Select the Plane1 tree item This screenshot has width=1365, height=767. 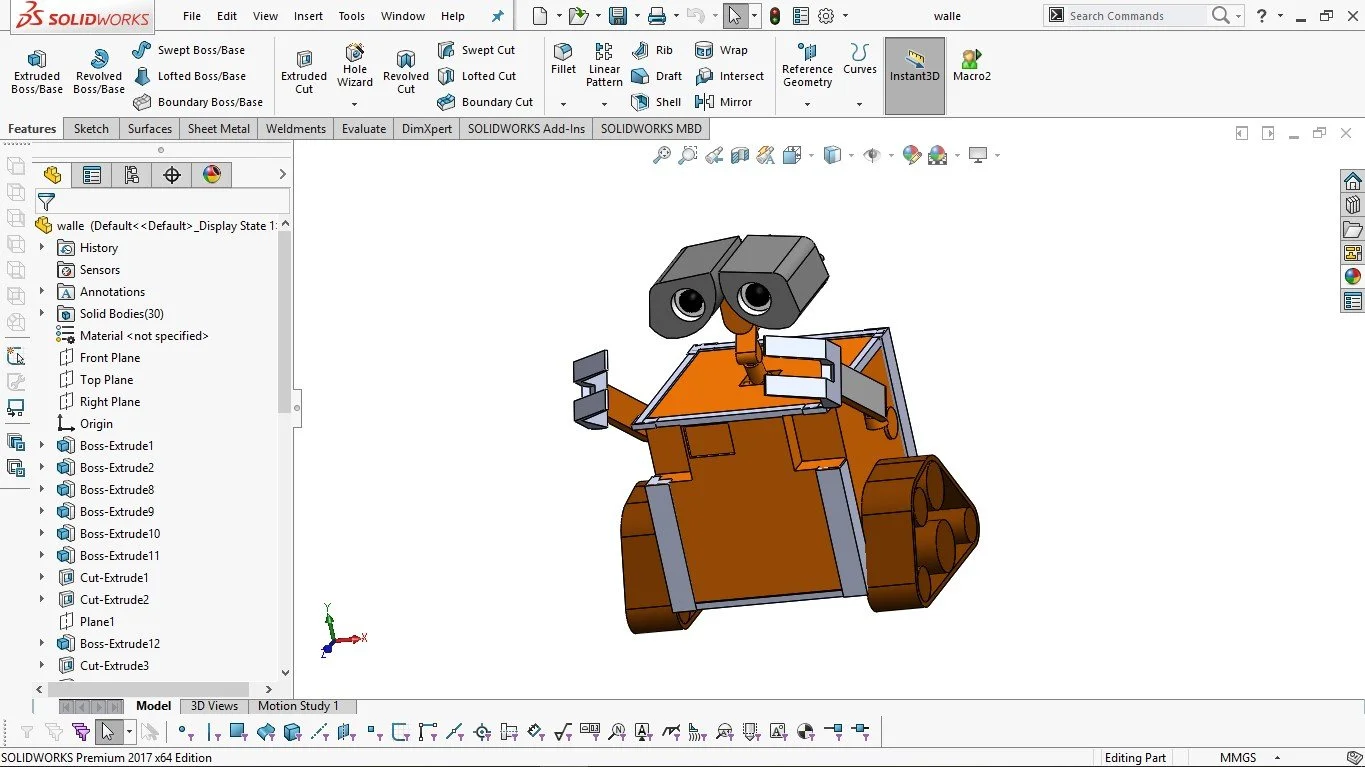point(87,621)
